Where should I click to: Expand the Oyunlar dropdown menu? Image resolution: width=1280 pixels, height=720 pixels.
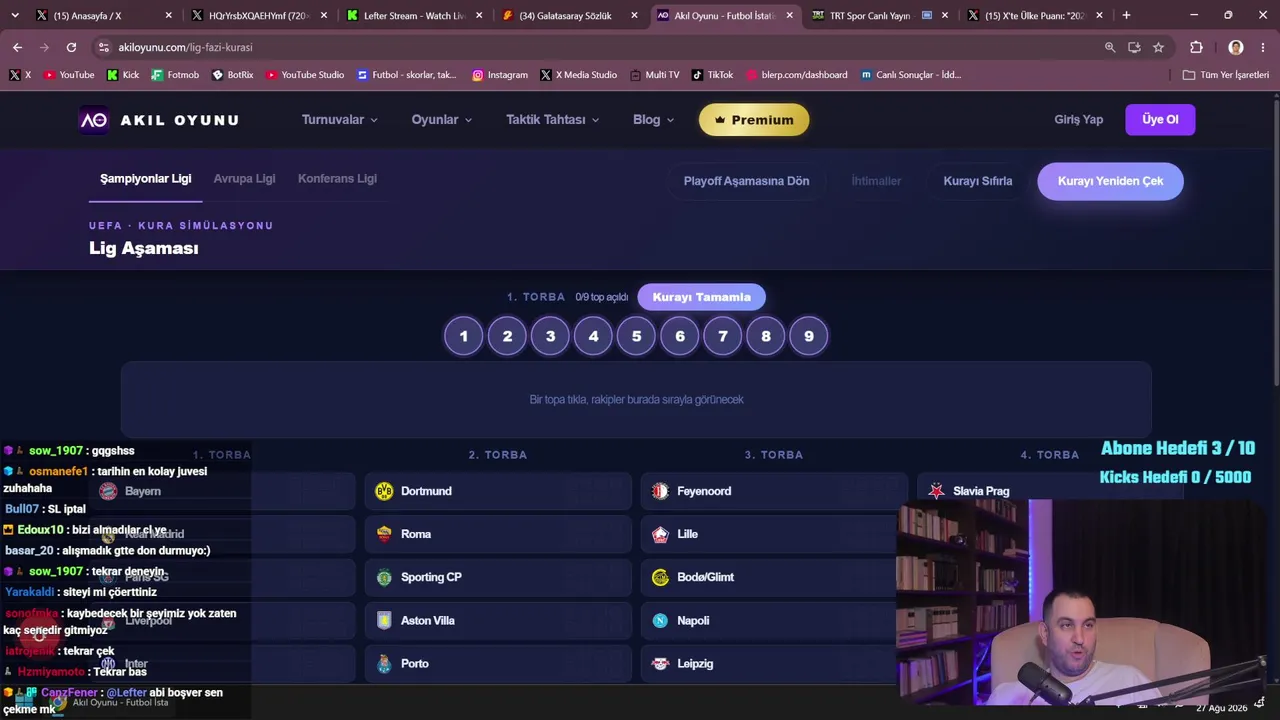coord(442,120)
